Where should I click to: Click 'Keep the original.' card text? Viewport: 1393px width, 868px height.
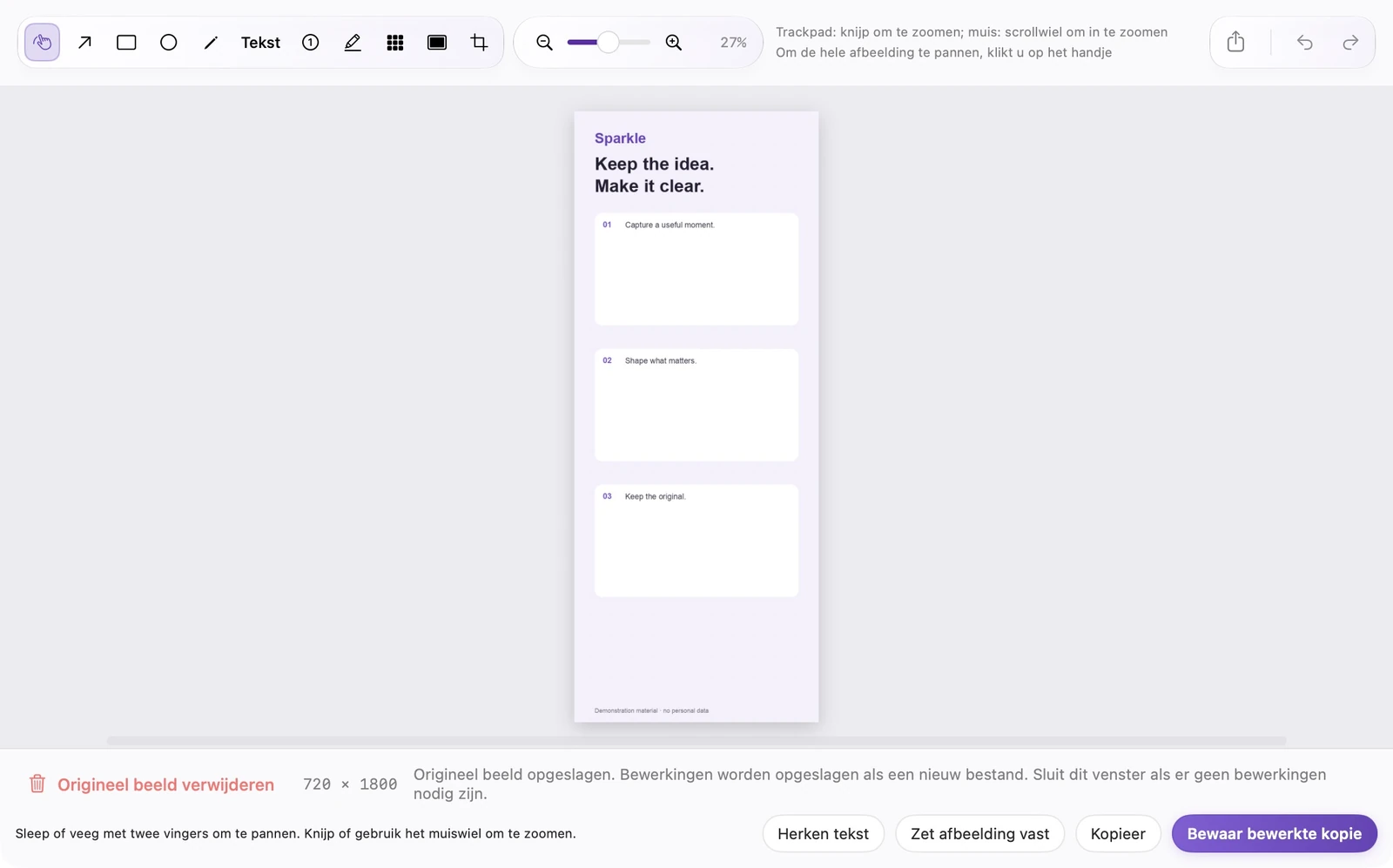tap(655, 496)
